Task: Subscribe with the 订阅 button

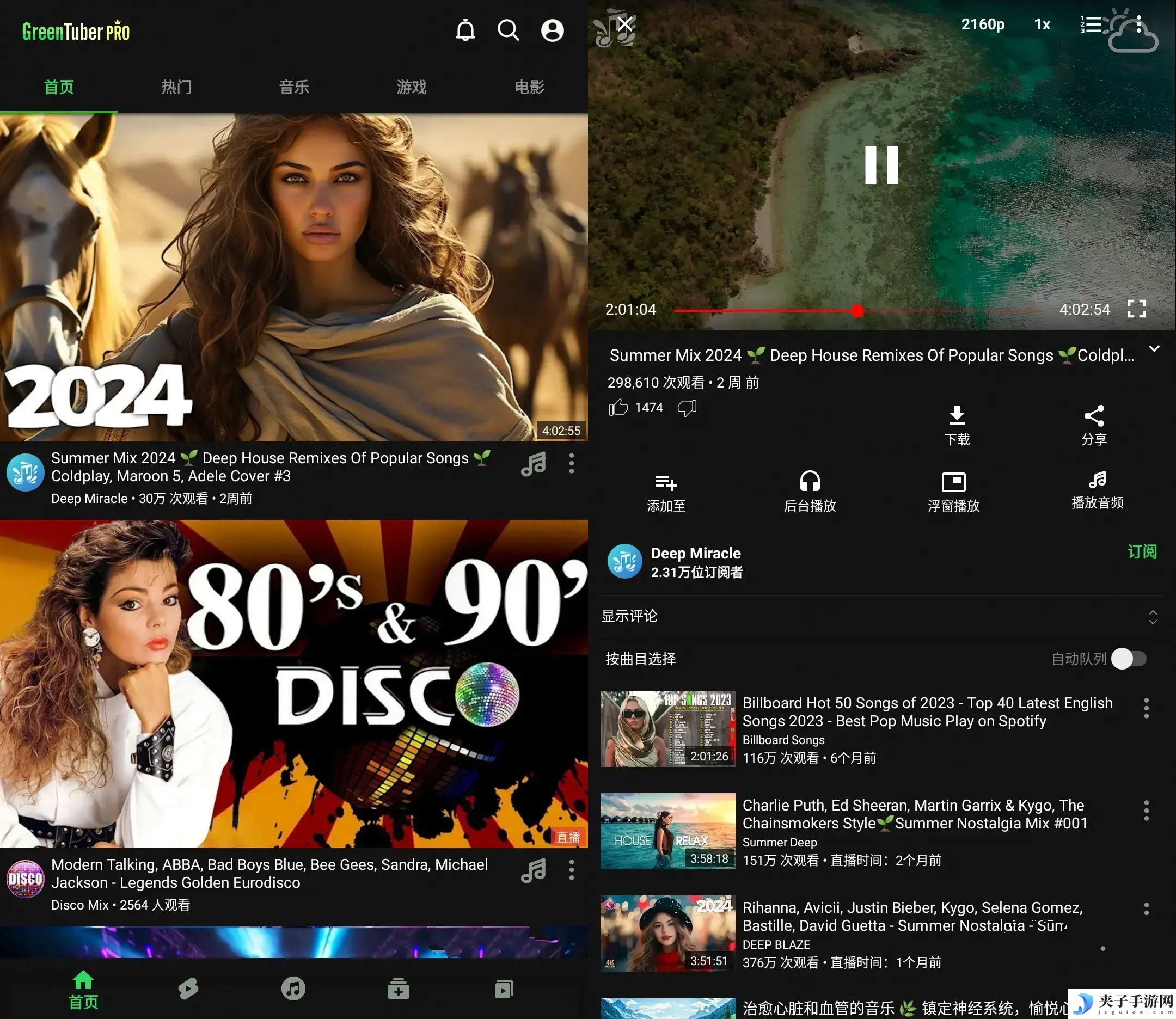Action: tap(1142, 551)
